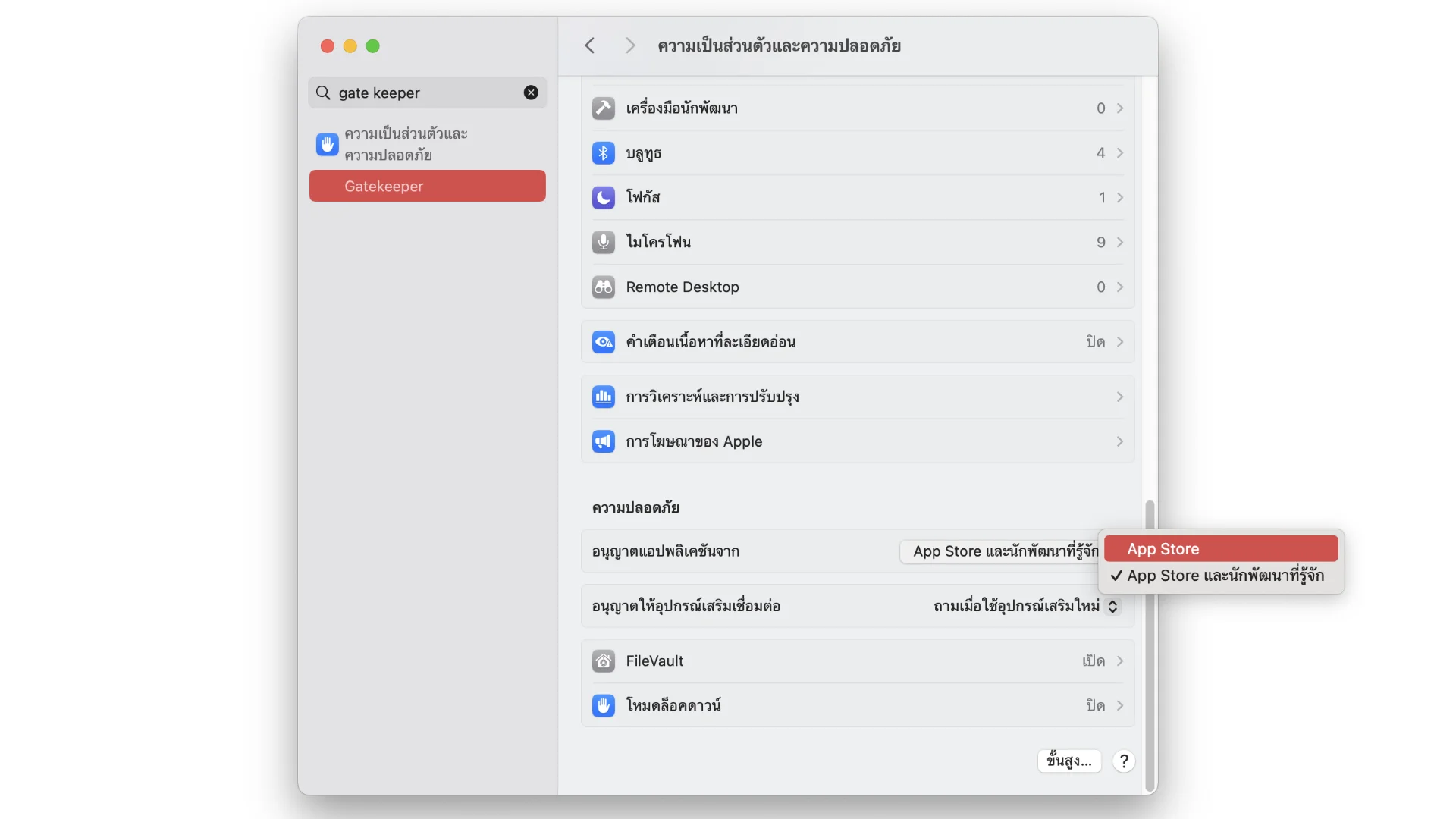Image resolution: width=1456 pixels, height=819 pixels.
Task: Click the FileVault house lock icon
Action: pyautogui.click(x=603, y=661)
